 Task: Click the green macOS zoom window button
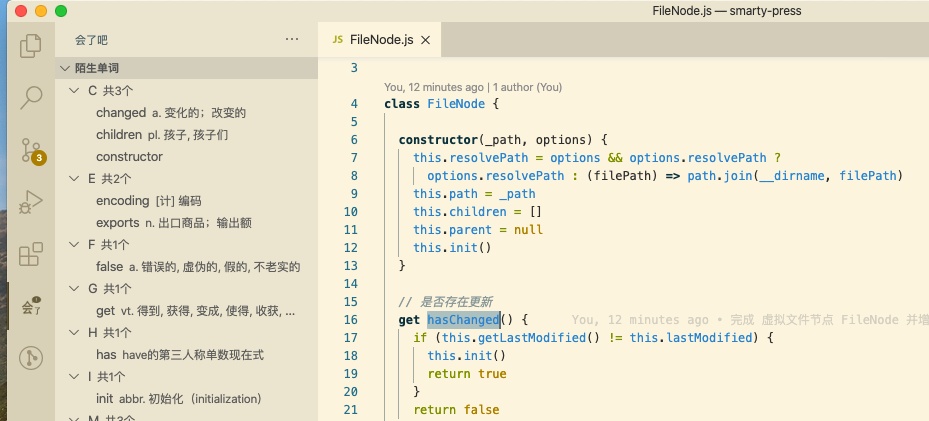60,11
